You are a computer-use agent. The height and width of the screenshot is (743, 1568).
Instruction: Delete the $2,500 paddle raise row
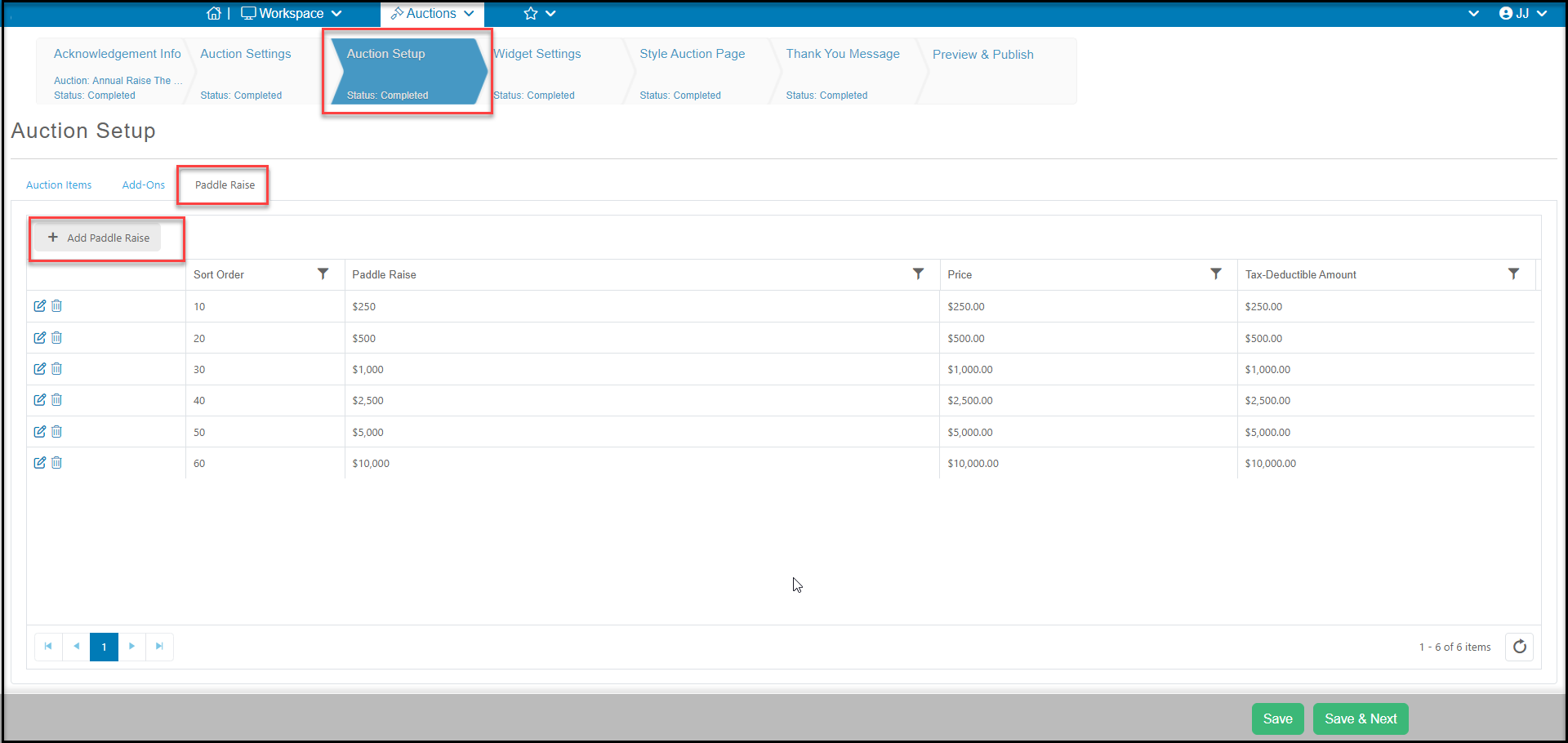click(56, 400)
